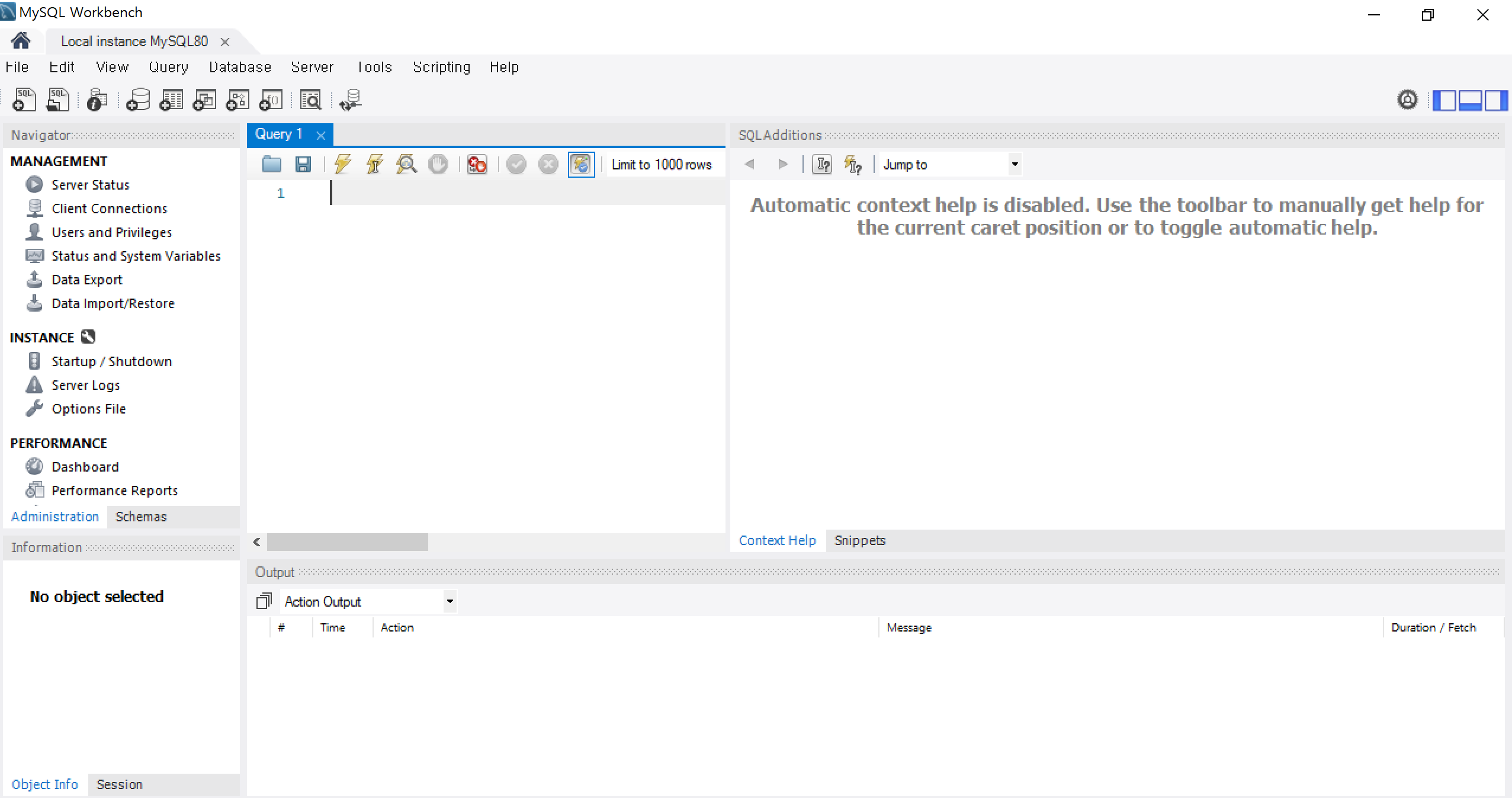The width and height of the screenshot is (1512, 798).
Task: Toggle the left sidebar panel visibility
Action: [1444, 100]
